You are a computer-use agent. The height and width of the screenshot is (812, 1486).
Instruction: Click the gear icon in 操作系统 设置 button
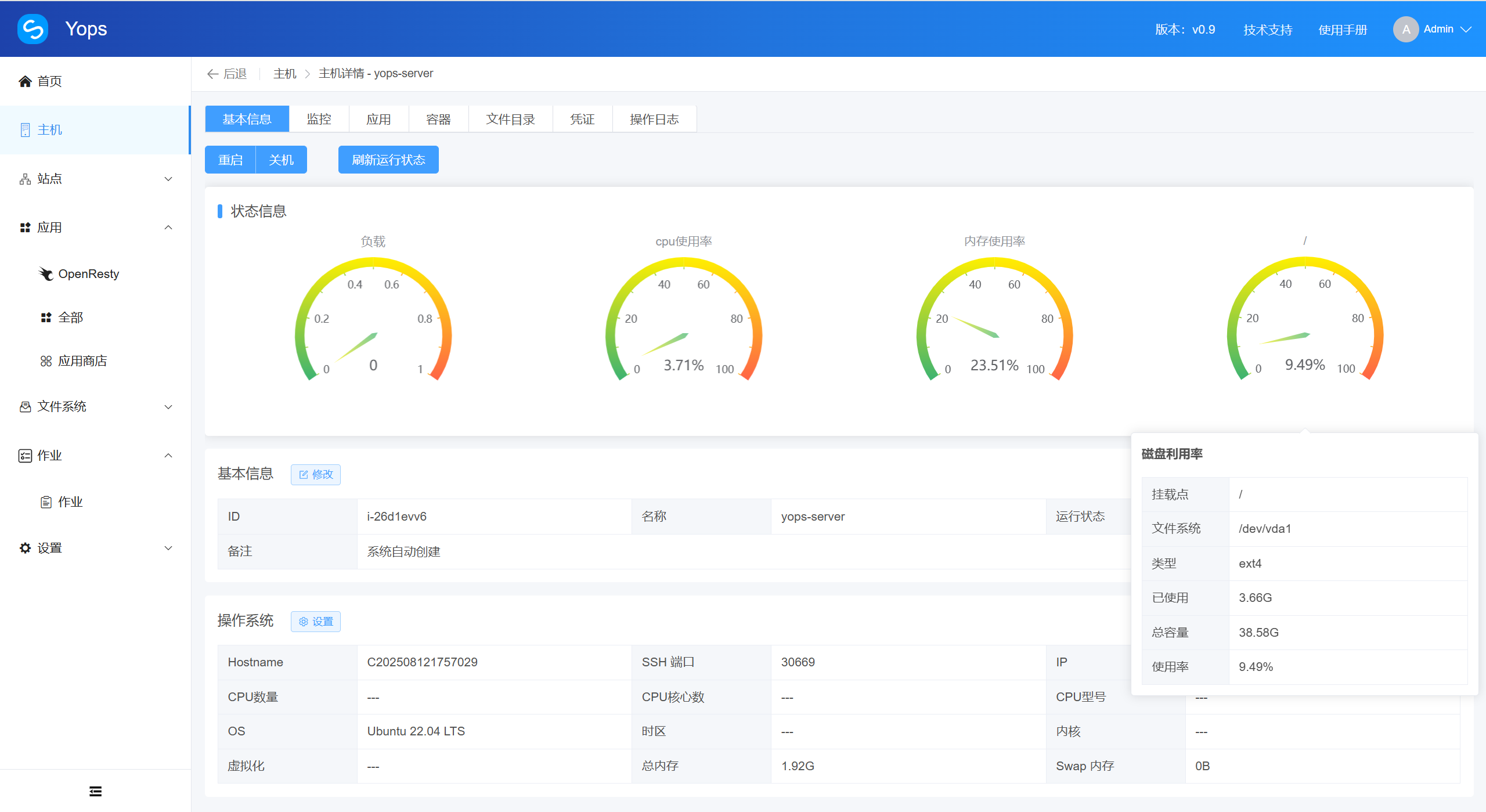click(304, 622)
